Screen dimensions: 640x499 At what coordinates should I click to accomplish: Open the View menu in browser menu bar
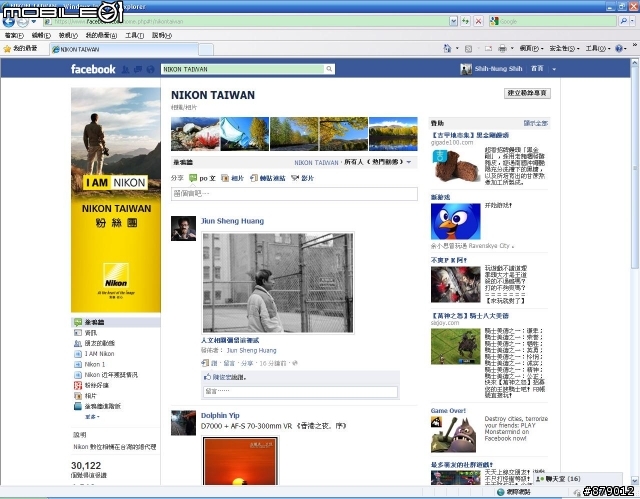pyautogui.click(x=68, y=35)
